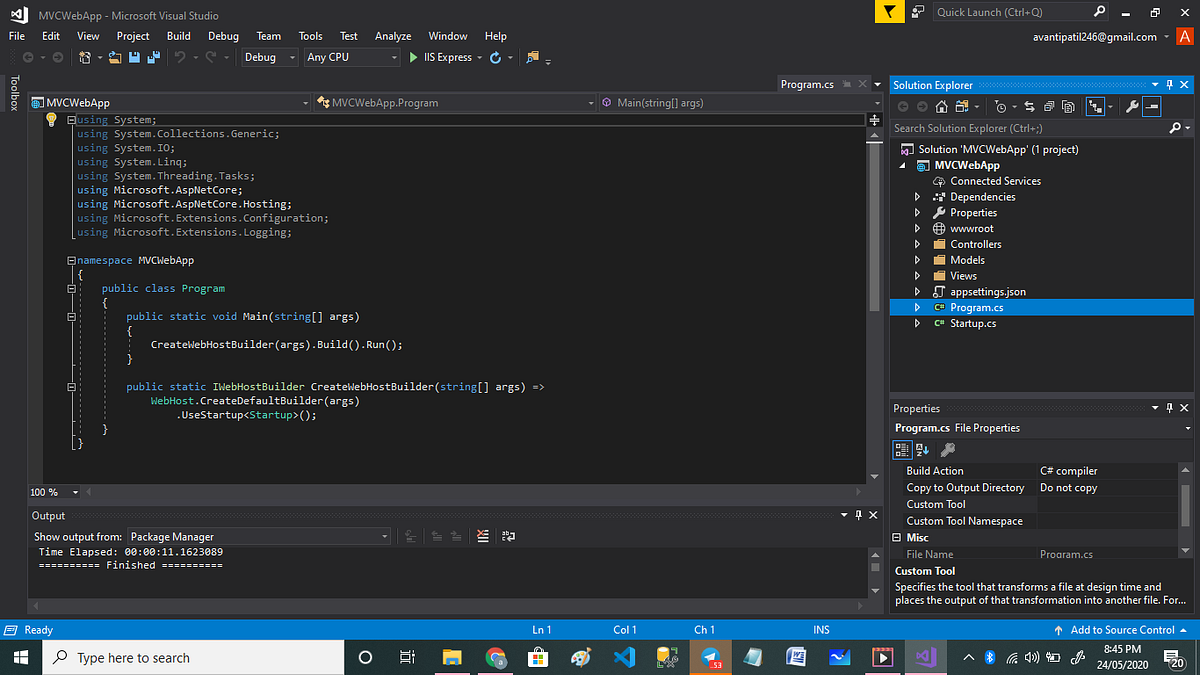Open the Analyze menu
The height and width of the screenshot is (675, 1200).
point(393,36)
